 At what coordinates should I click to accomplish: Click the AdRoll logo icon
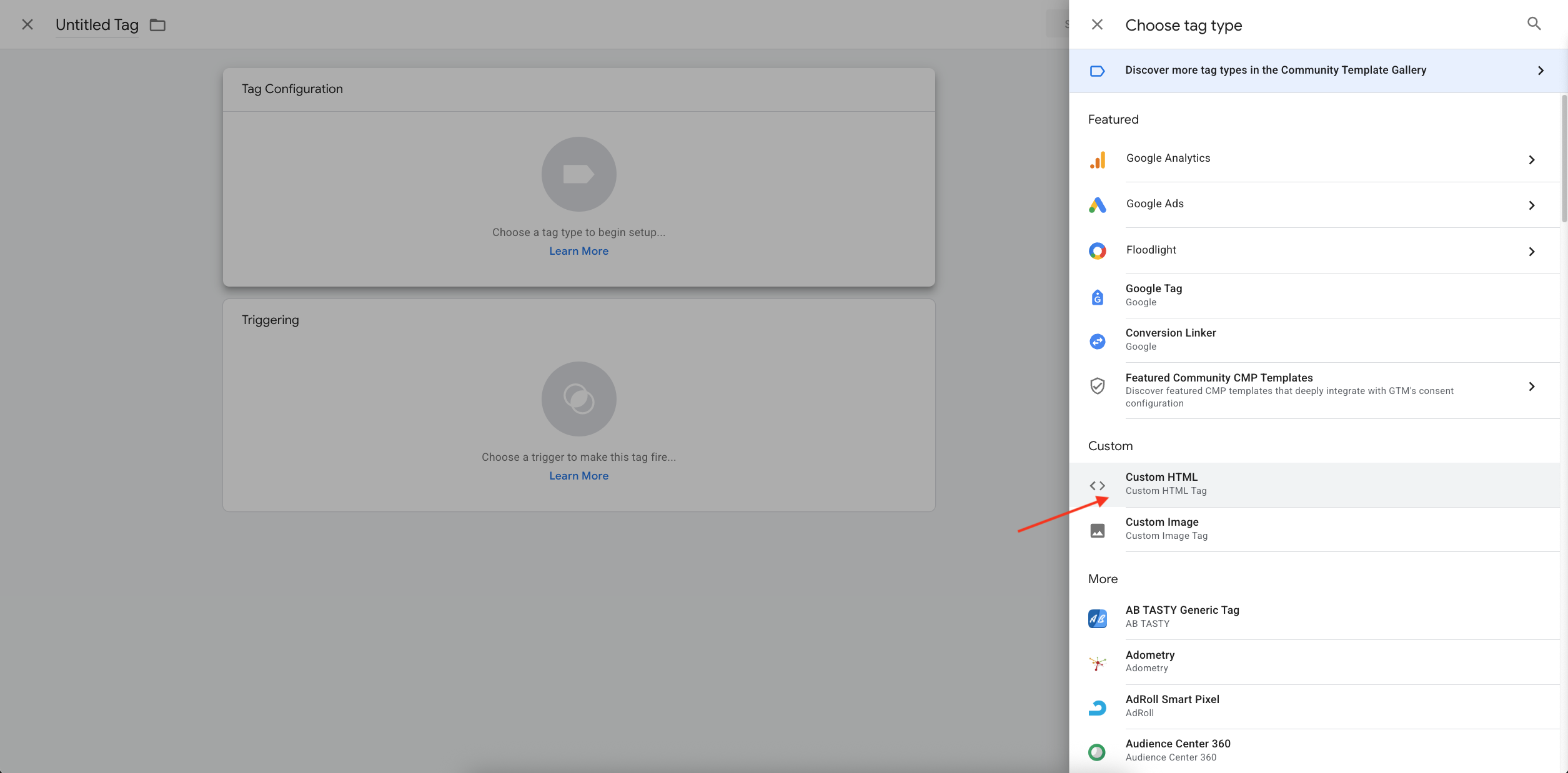tap(1098, 707)
